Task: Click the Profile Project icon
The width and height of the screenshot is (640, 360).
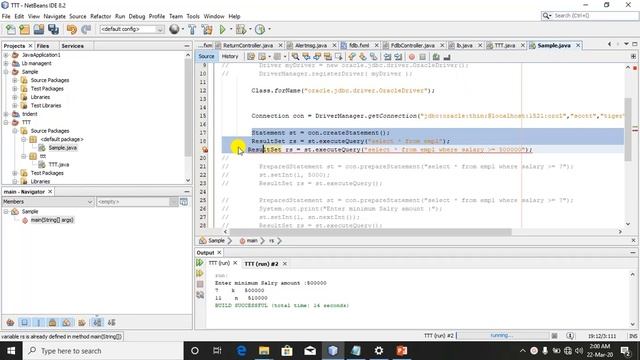Action: [x=260, y=29]
